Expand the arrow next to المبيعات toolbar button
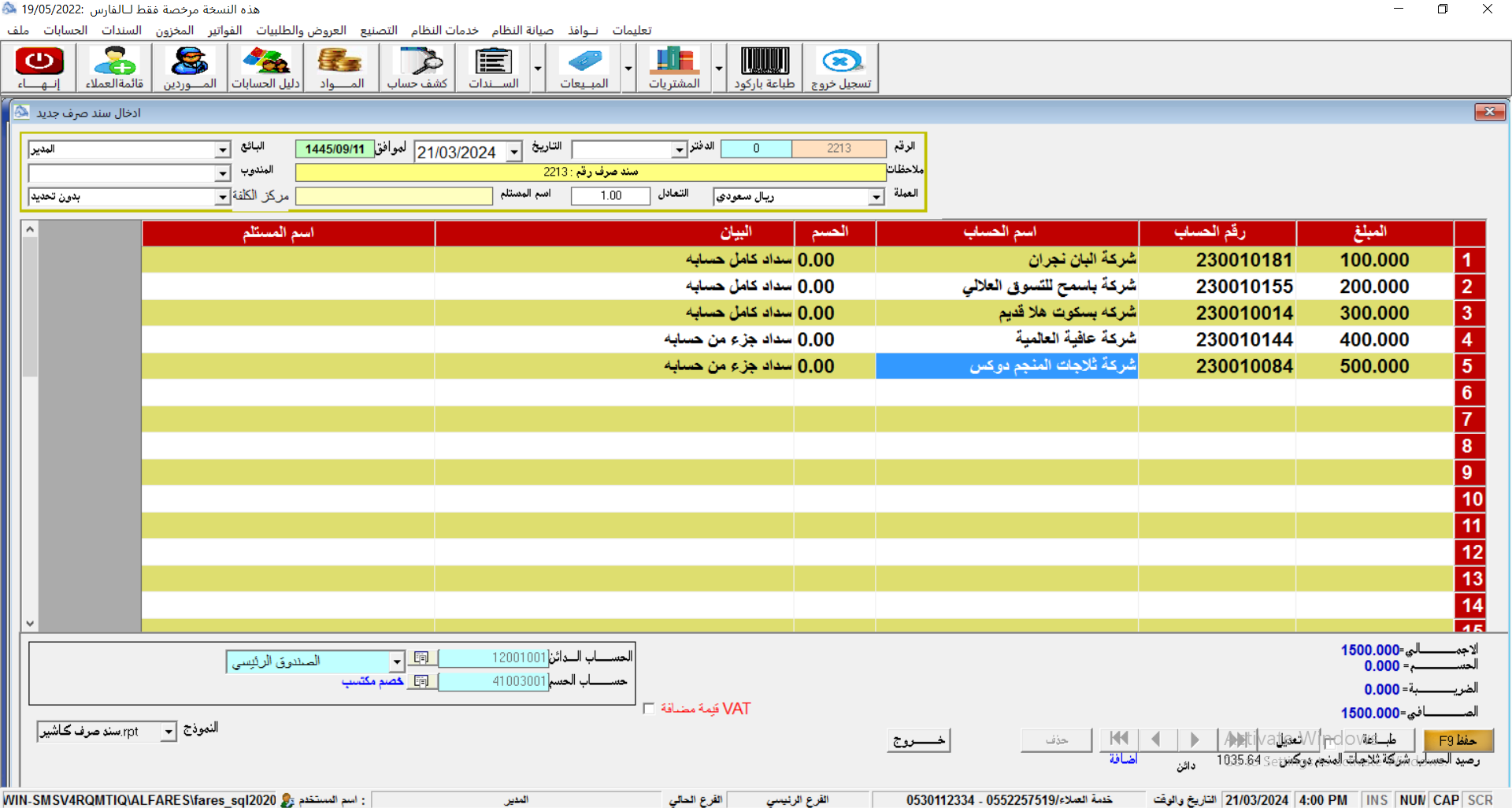 (x=628, y=68)
